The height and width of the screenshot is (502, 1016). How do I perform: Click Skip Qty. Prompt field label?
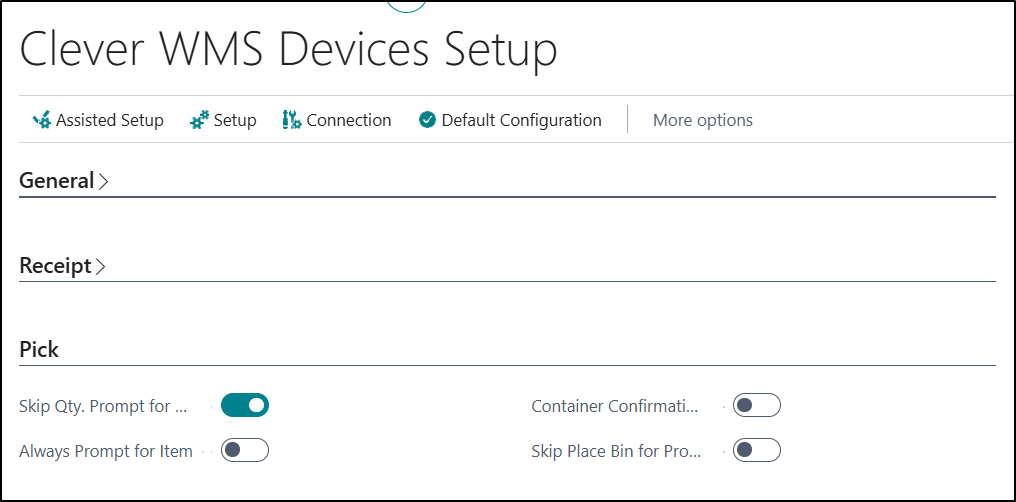[103, 406]
